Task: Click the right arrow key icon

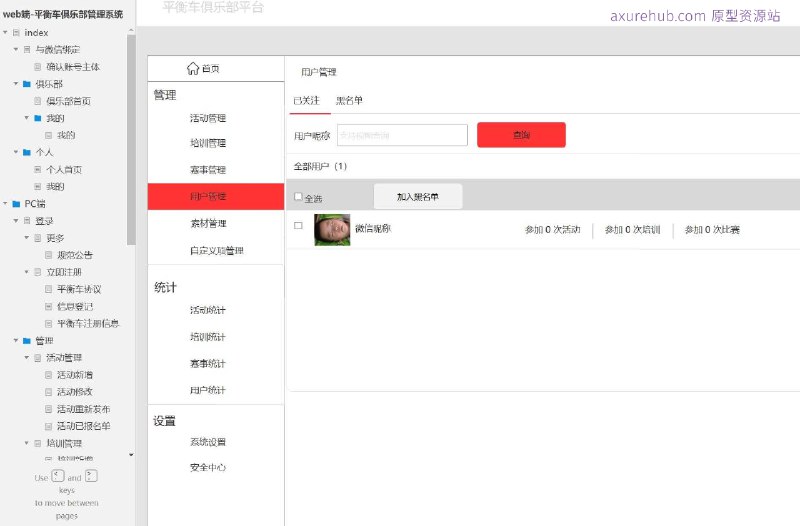Action: (91, 477)
